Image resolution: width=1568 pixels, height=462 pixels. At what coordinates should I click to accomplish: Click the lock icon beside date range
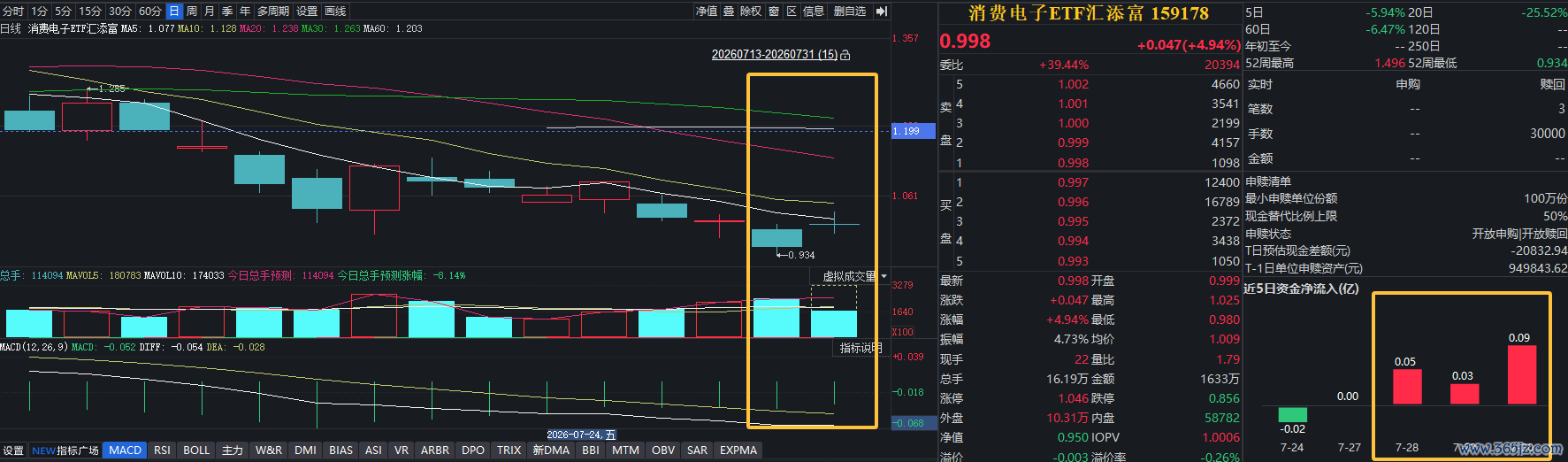[845, 55]
